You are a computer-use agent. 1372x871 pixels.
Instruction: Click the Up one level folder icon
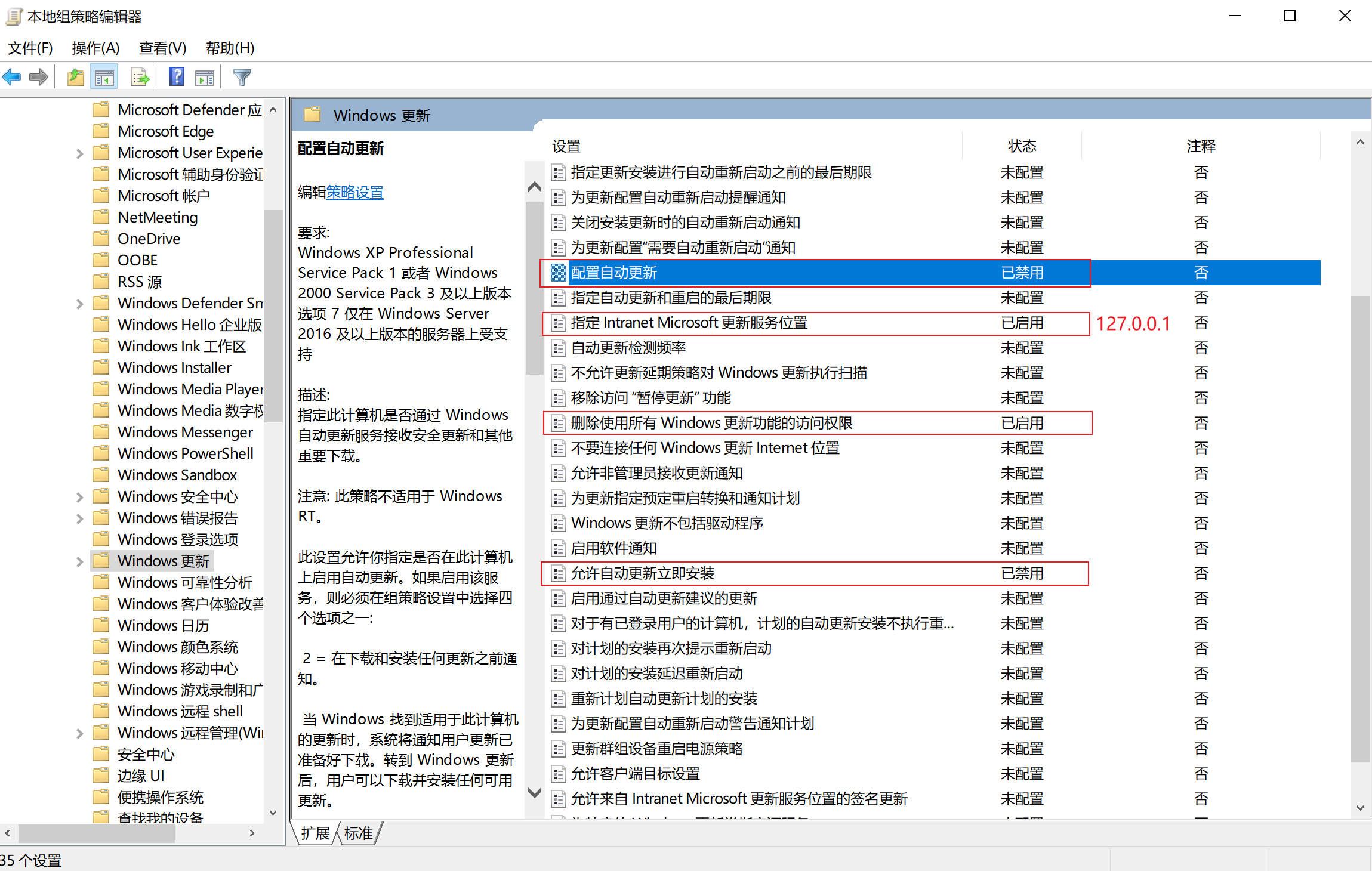click(x=76, y=77)
